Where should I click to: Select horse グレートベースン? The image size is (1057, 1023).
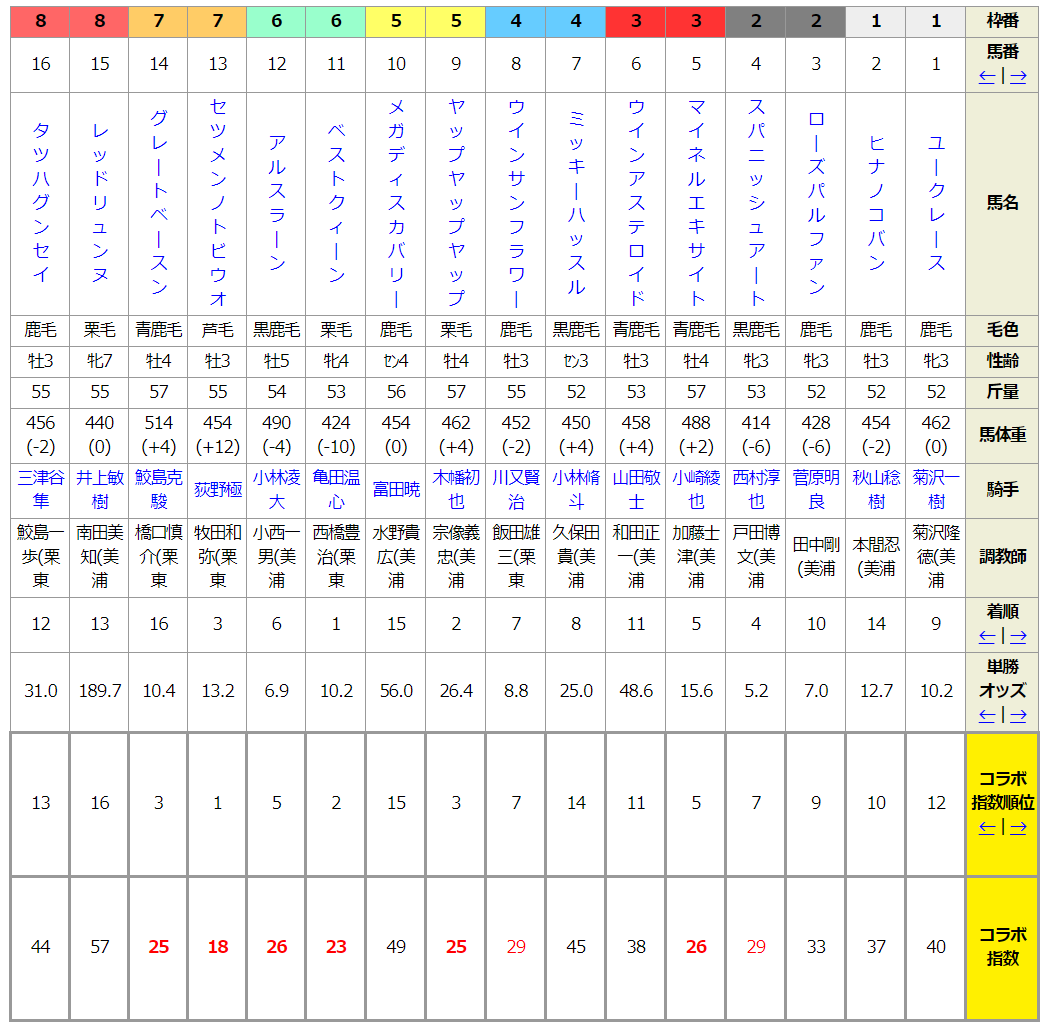pyautogui.click(x=159, y=203)
